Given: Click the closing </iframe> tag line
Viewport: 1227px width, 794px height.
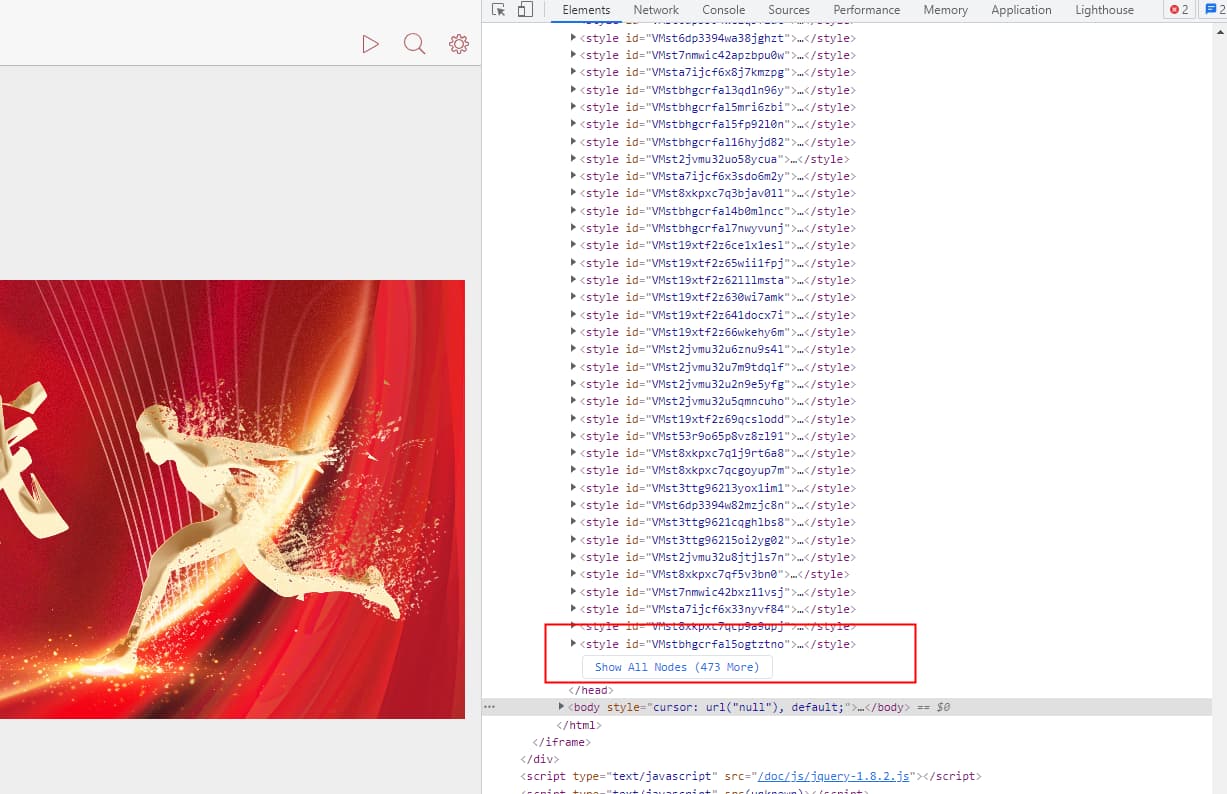Looking at the screenshot, I should pyautogui.click(x=561, y=742).
